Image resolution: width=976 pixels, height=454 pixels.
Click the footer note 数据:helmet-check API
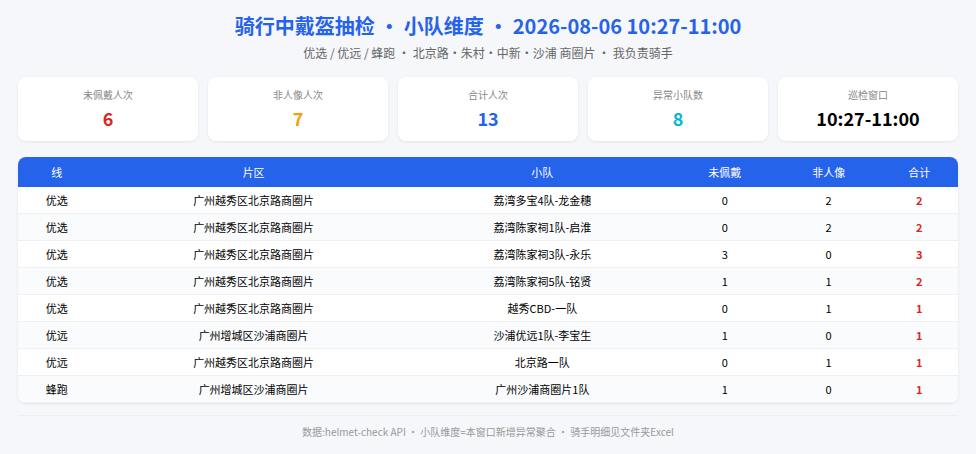click(x=354, y=432)
